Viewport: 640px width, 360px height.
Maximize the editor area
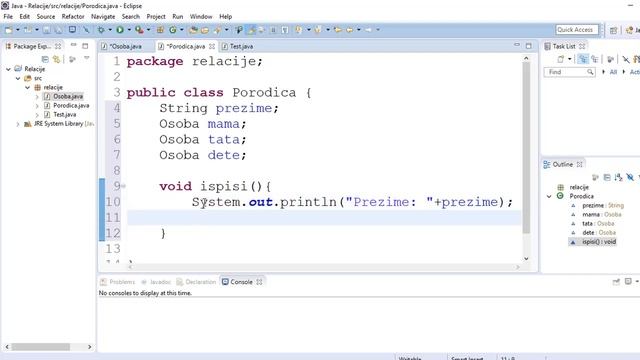(529, 46)
